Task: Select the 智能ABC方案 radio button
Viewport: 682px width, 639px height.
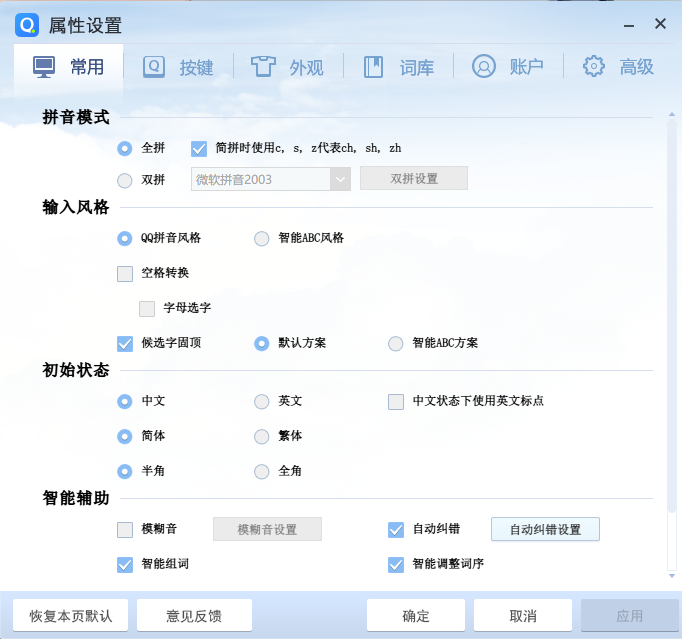Action: pos(396,344)
